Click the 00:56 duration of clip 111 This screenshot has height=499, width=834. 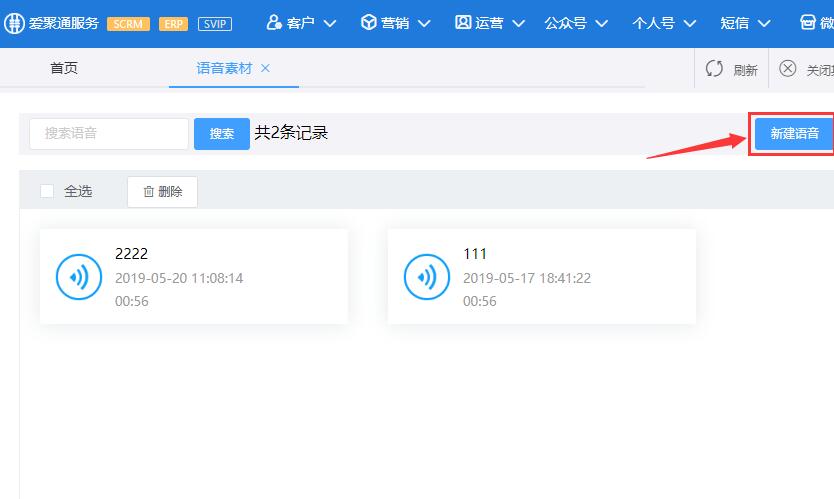[480, 301]
